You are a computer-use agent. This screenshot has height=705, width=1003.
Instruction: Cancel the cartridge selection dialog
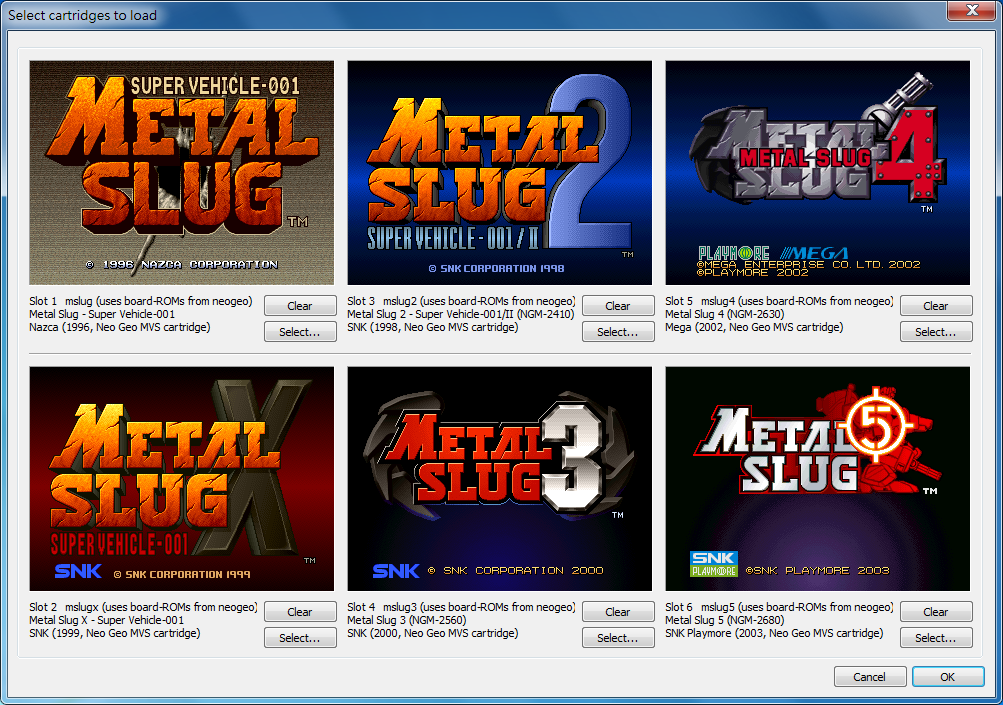tap(870, 676)
